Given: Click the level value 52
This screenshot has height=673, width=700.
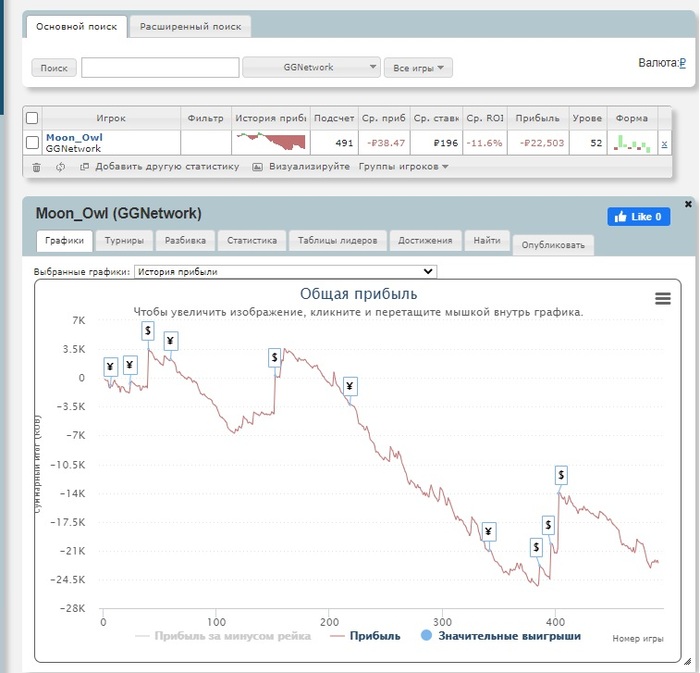Looking at the screenshot, I should [x=596, y=143].
